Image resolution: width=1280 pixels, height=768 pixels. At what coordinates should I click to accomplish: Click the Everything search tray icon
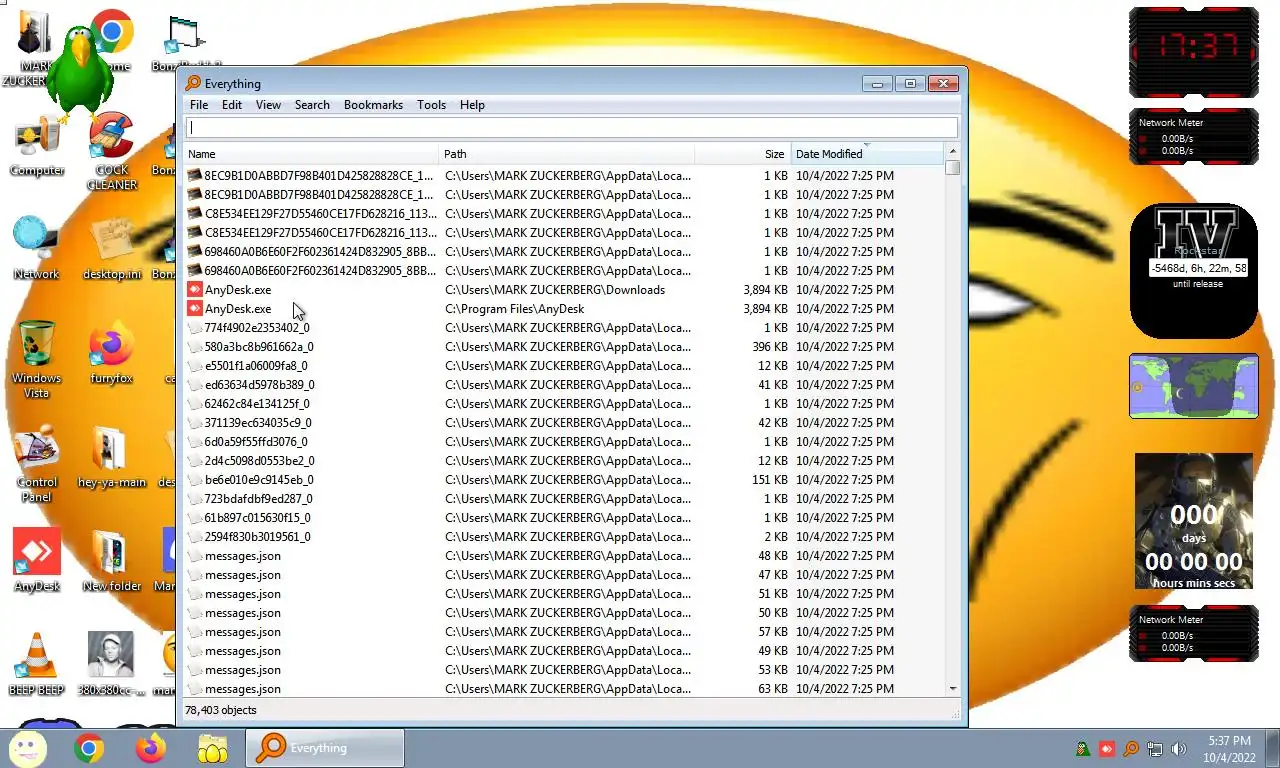click(x=1131, y=748)
